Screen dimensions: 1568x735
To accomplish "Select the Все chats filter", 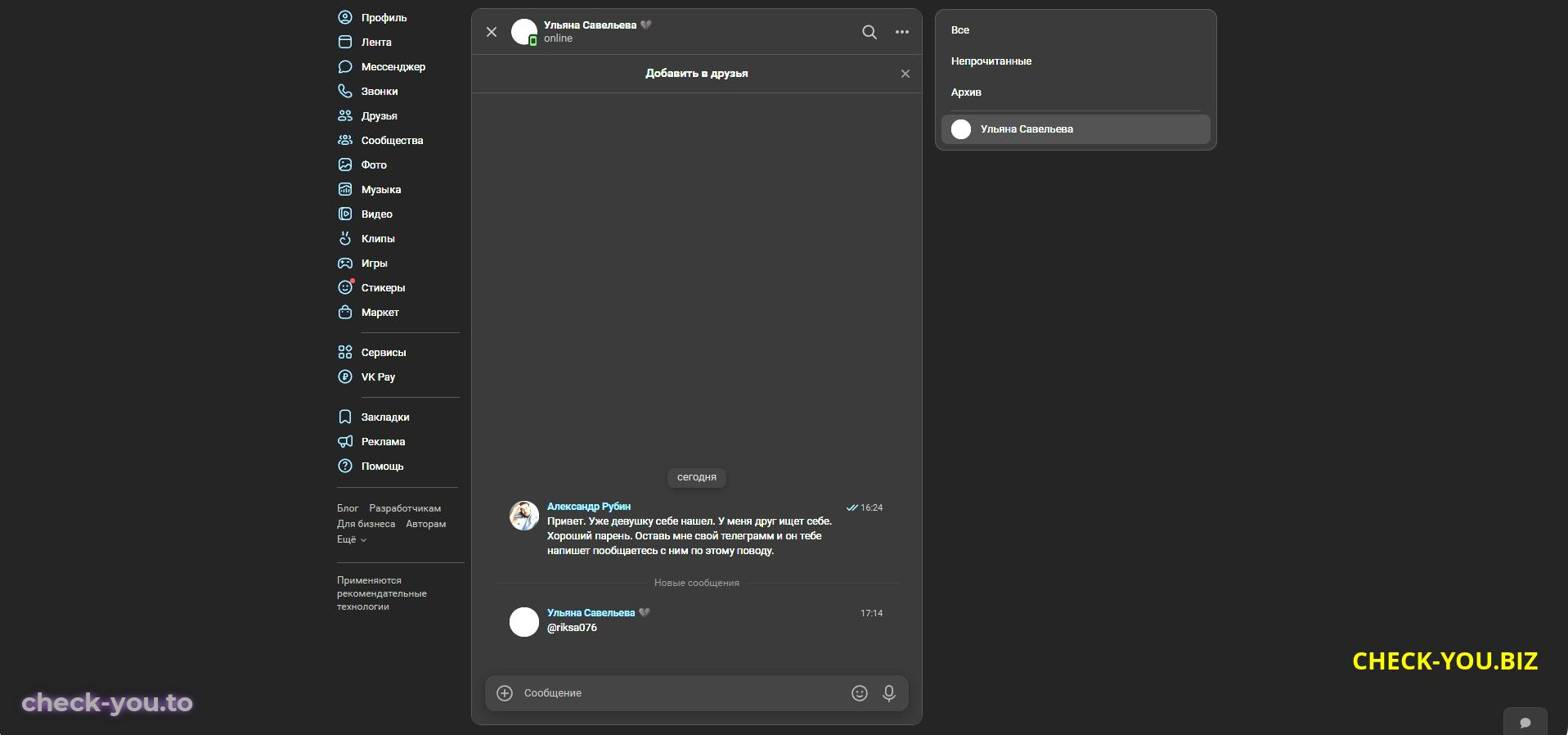I will click(960, 30).
